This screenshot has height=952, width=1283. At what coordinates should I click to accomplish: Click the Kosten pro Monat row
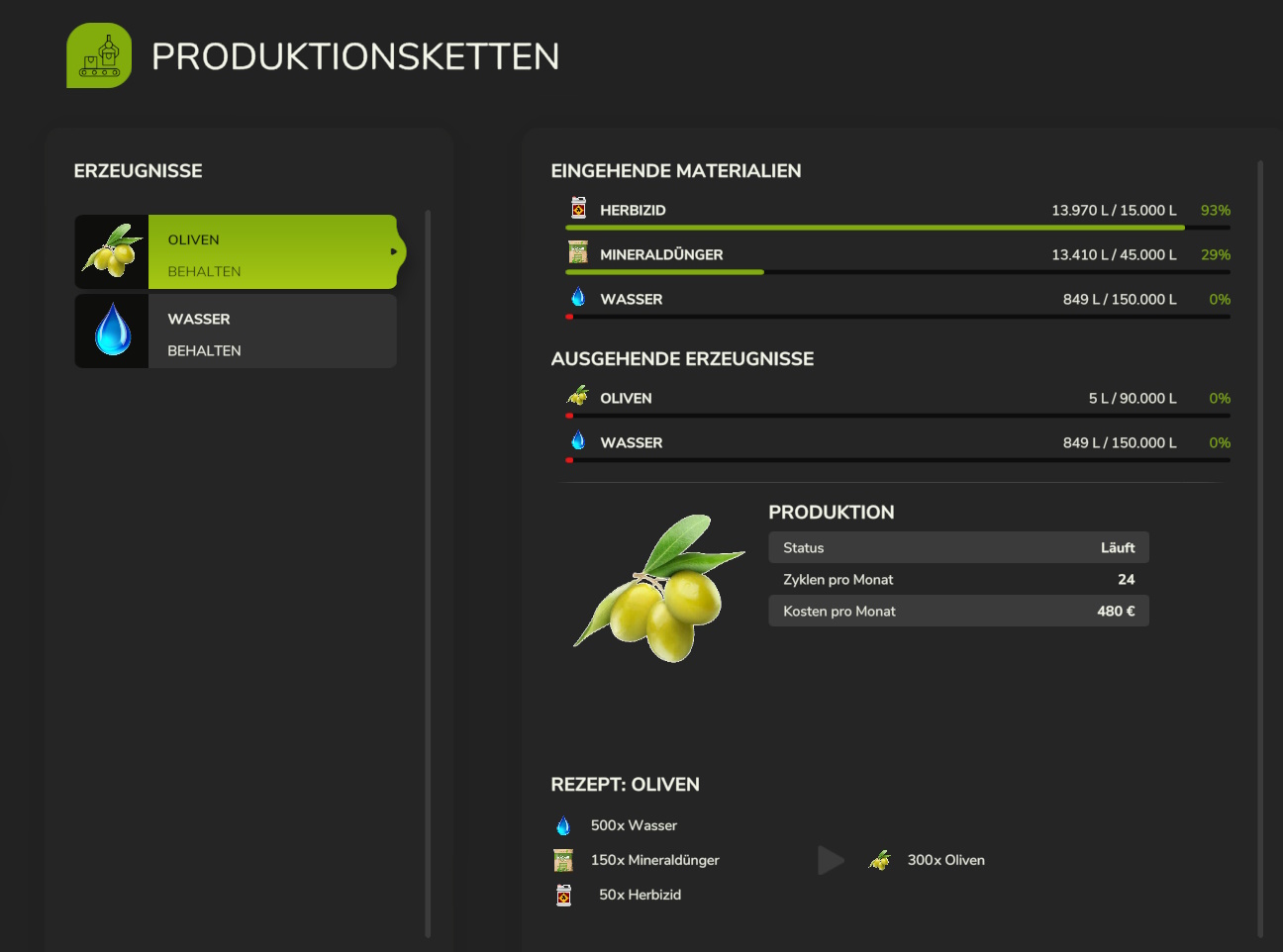pos(958,611)
